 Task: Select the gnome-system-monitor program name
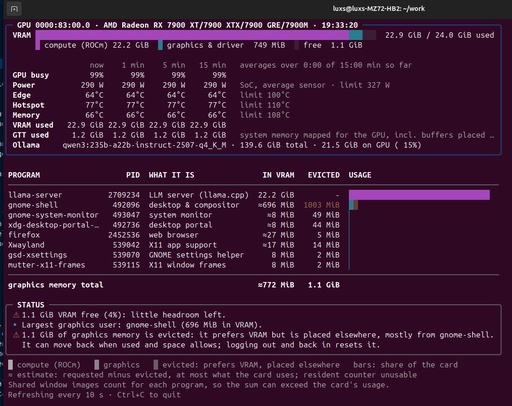coord(53,215)
